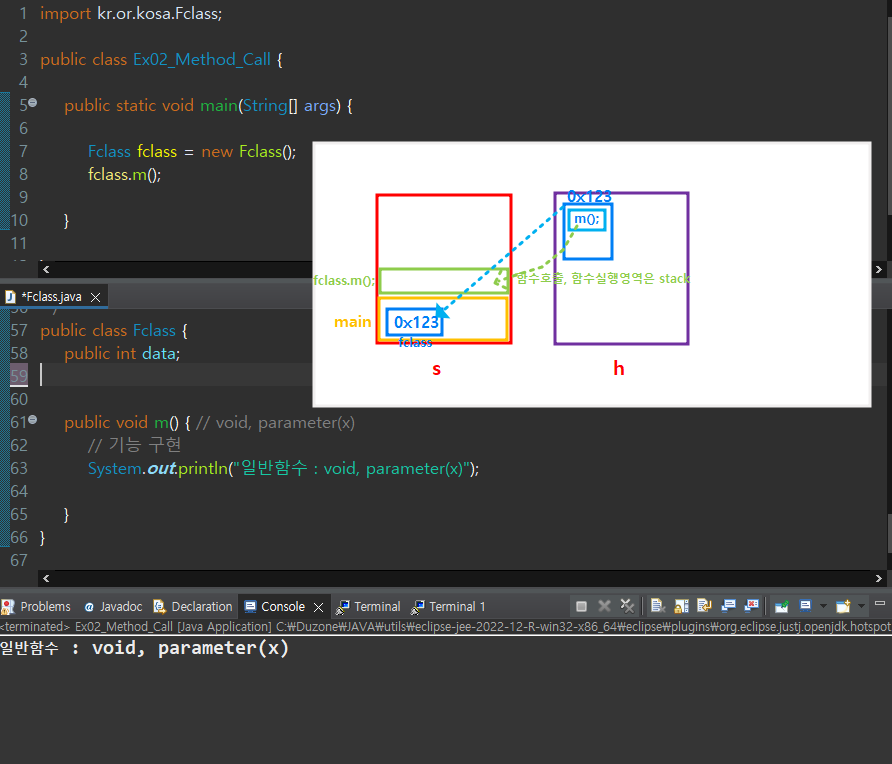Viewport: 892px width, 764px height.
Task: Click Remove Launch single X icon
Action: coord(604,606)
